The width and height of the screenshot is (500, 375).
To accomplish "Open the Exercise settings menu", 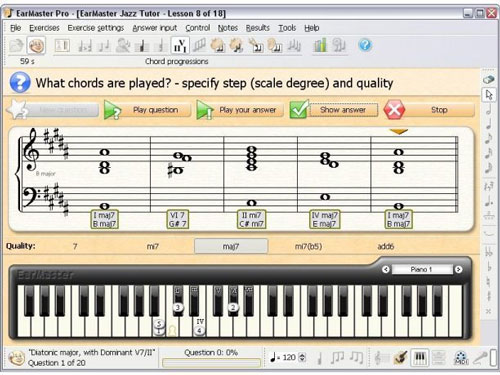I will click(x=96, y=28).
